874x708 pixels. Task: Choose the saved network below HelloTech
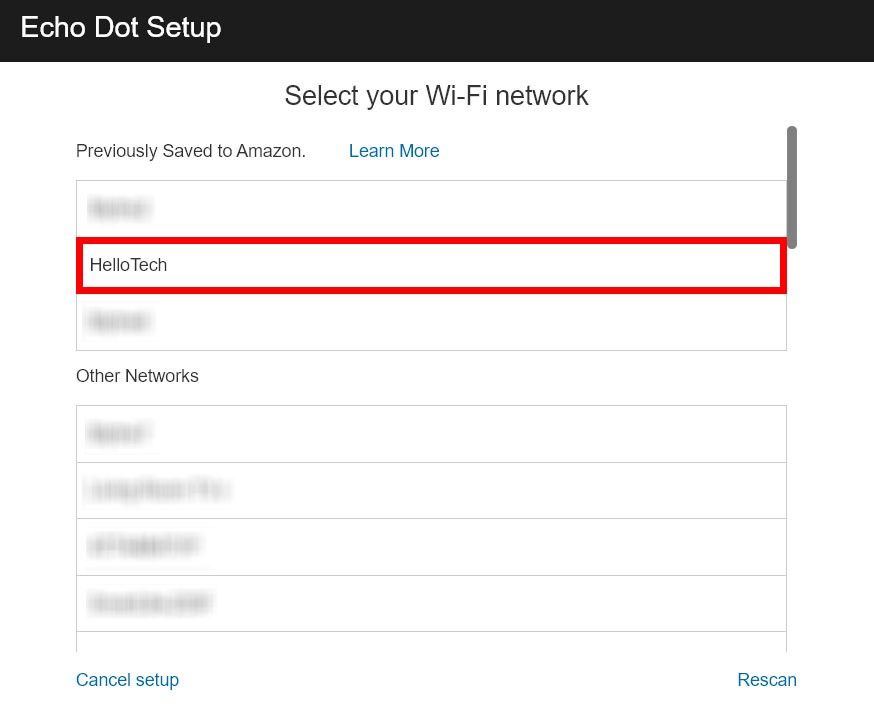tap(430, 321)
